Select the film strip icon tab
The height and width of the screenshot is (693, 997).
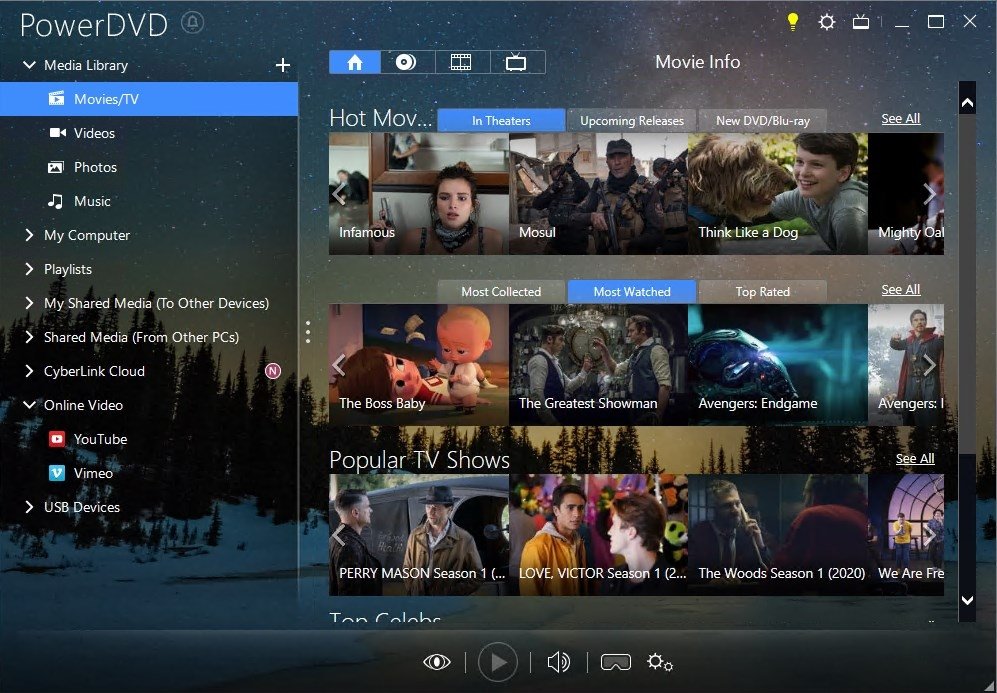coord(461,62)
